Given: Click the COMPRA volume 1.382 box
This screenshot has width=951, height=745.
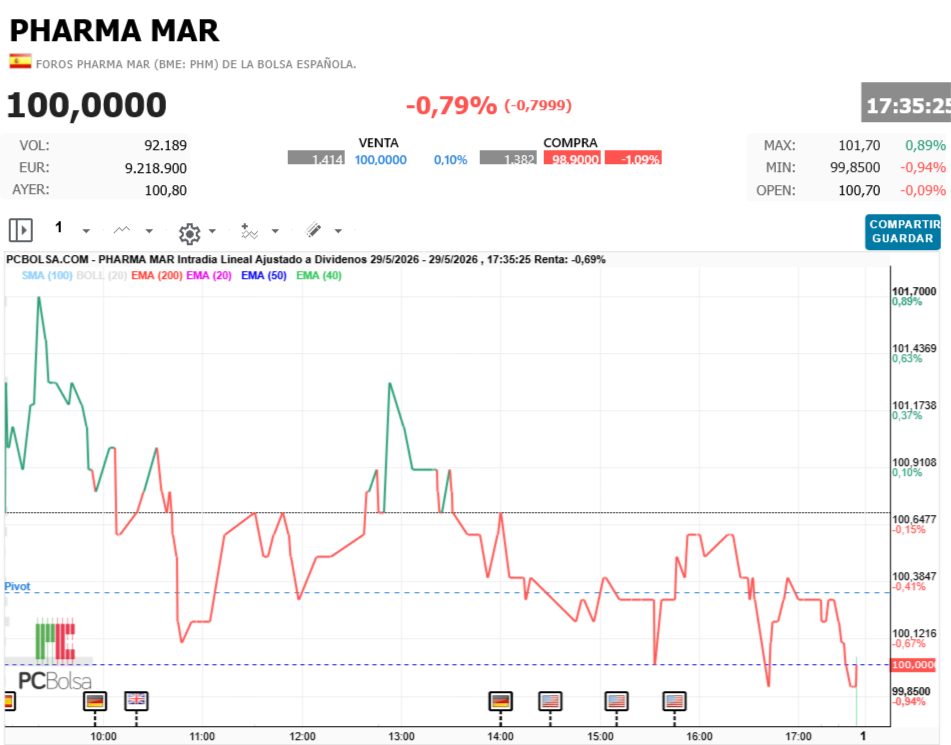Looking at the screenshot, I should [x=508, y=158].
